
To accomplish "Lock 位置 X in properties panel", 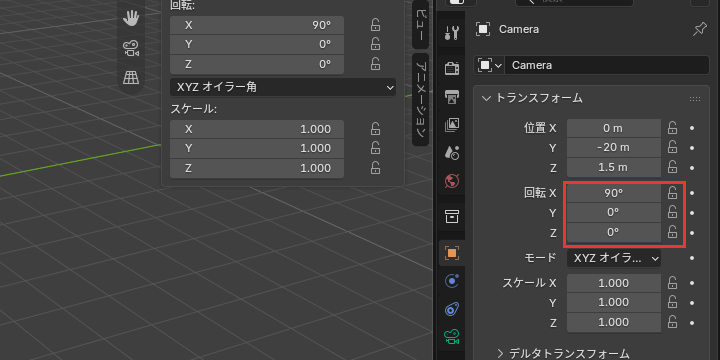I will point(672,128).
